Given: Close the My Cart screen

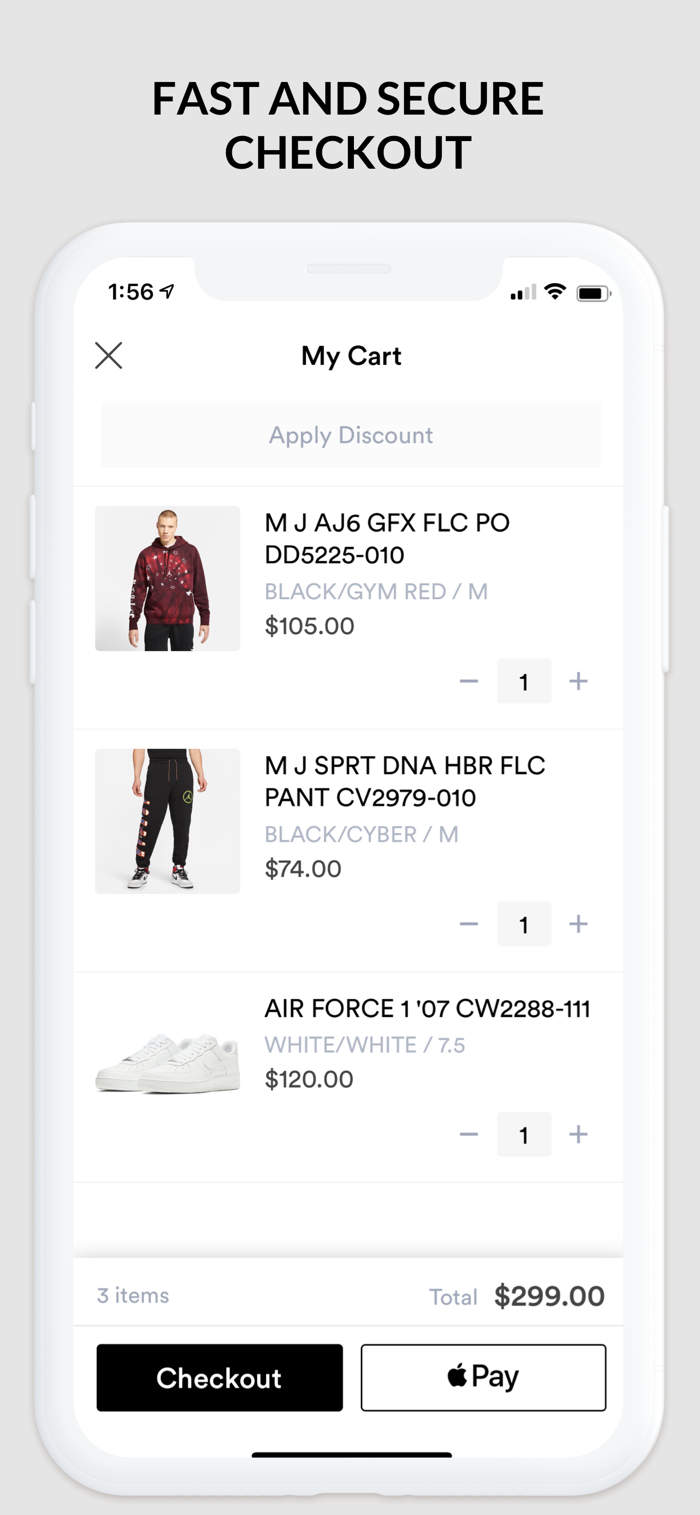Looking at the screenshot, I should 109,355.
